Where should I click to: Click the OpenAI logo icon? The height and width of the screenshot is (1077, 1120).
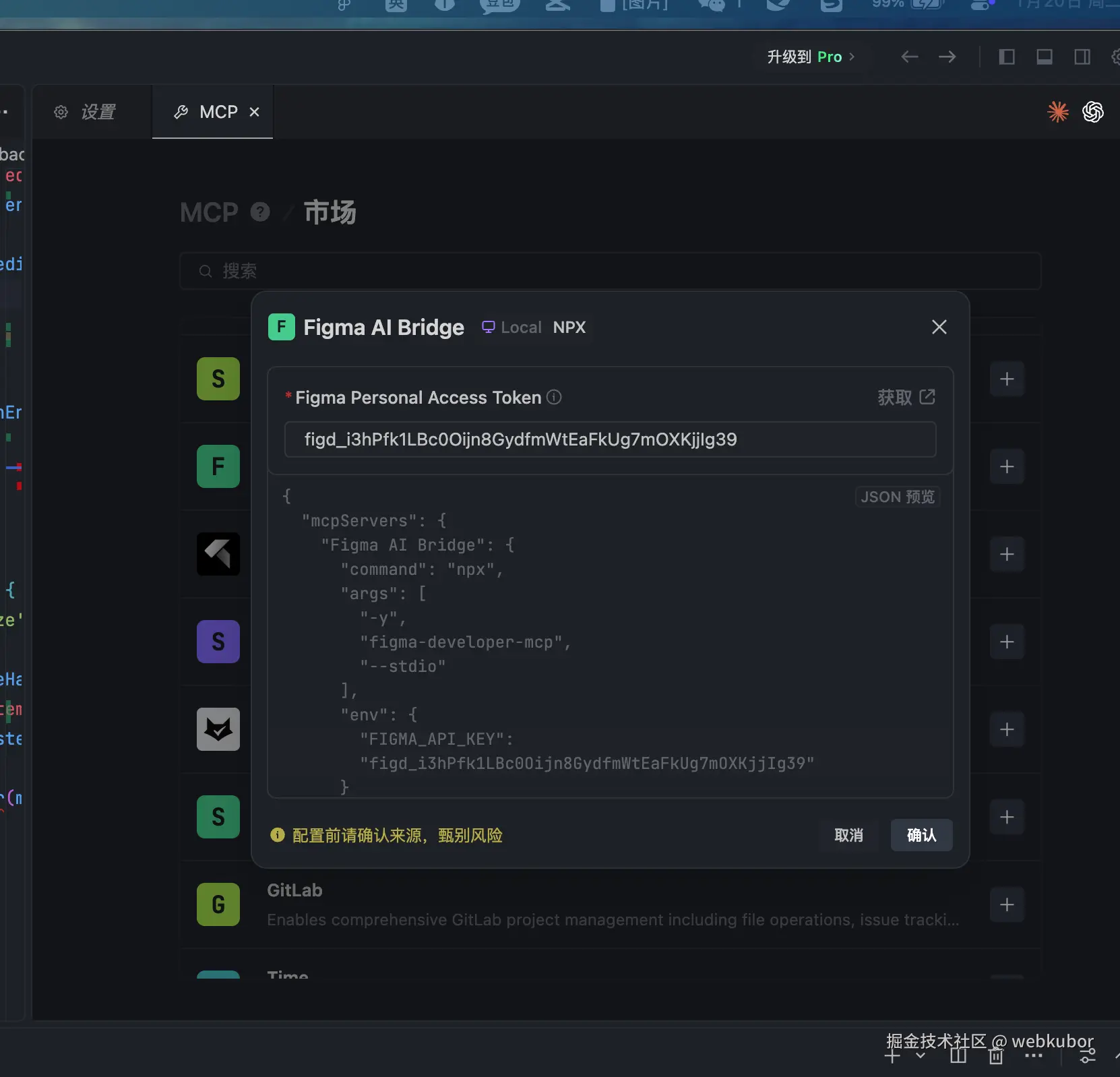coord(1093,111)
